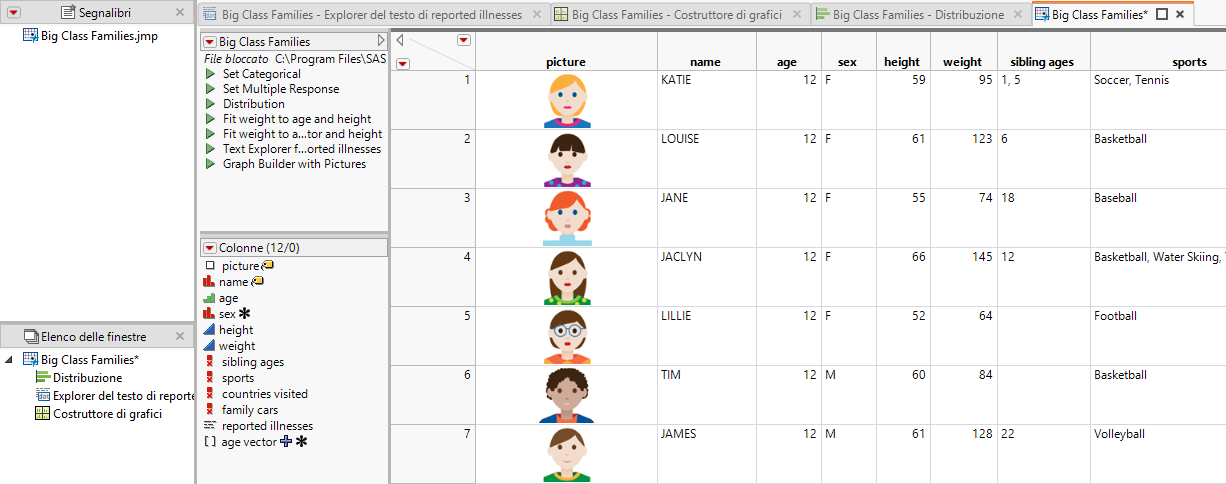
Task: Run the Distribution script
Action: 210,104
